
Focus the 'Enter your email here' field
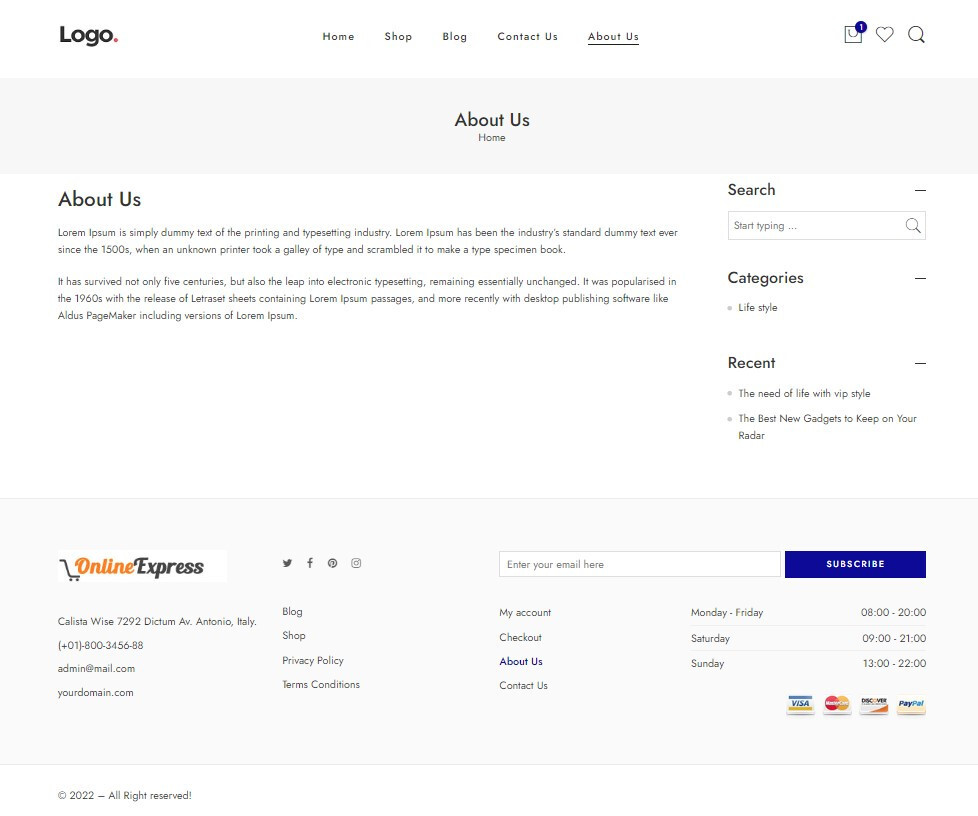tap(639, 564)
